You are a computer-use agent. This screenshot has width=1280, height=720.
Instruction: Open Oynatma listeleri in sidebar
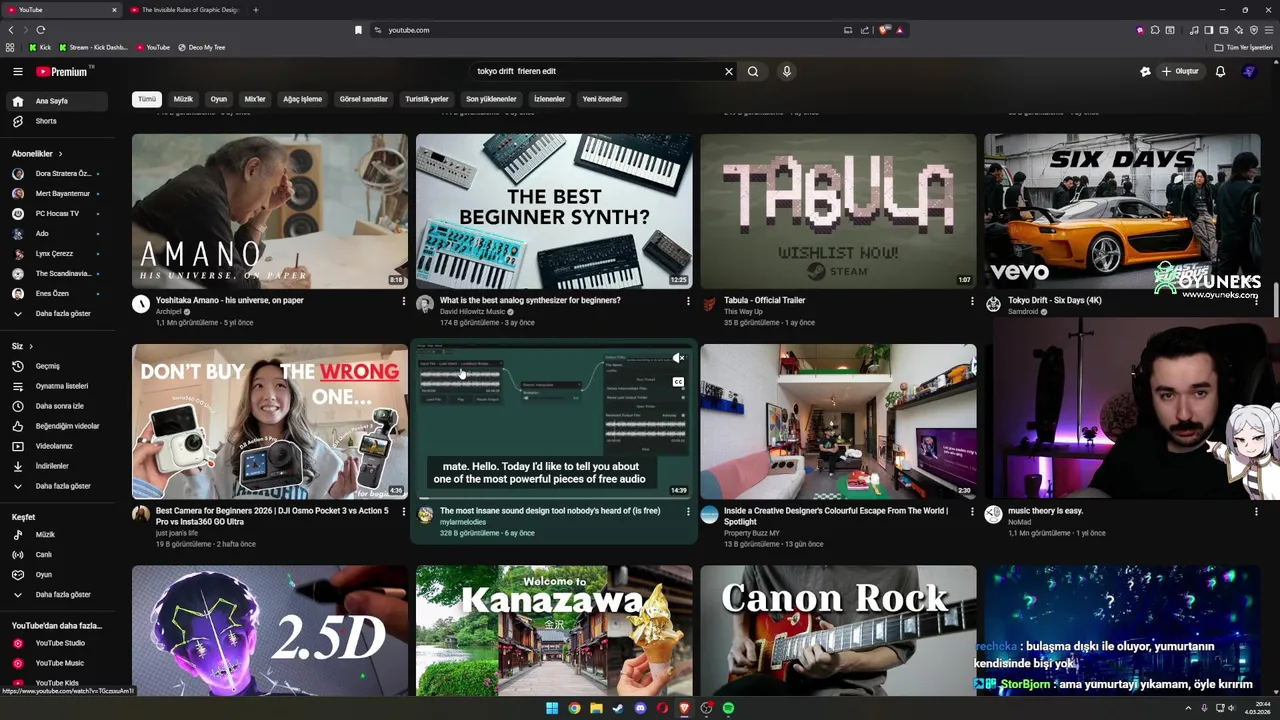coord(58,386)
